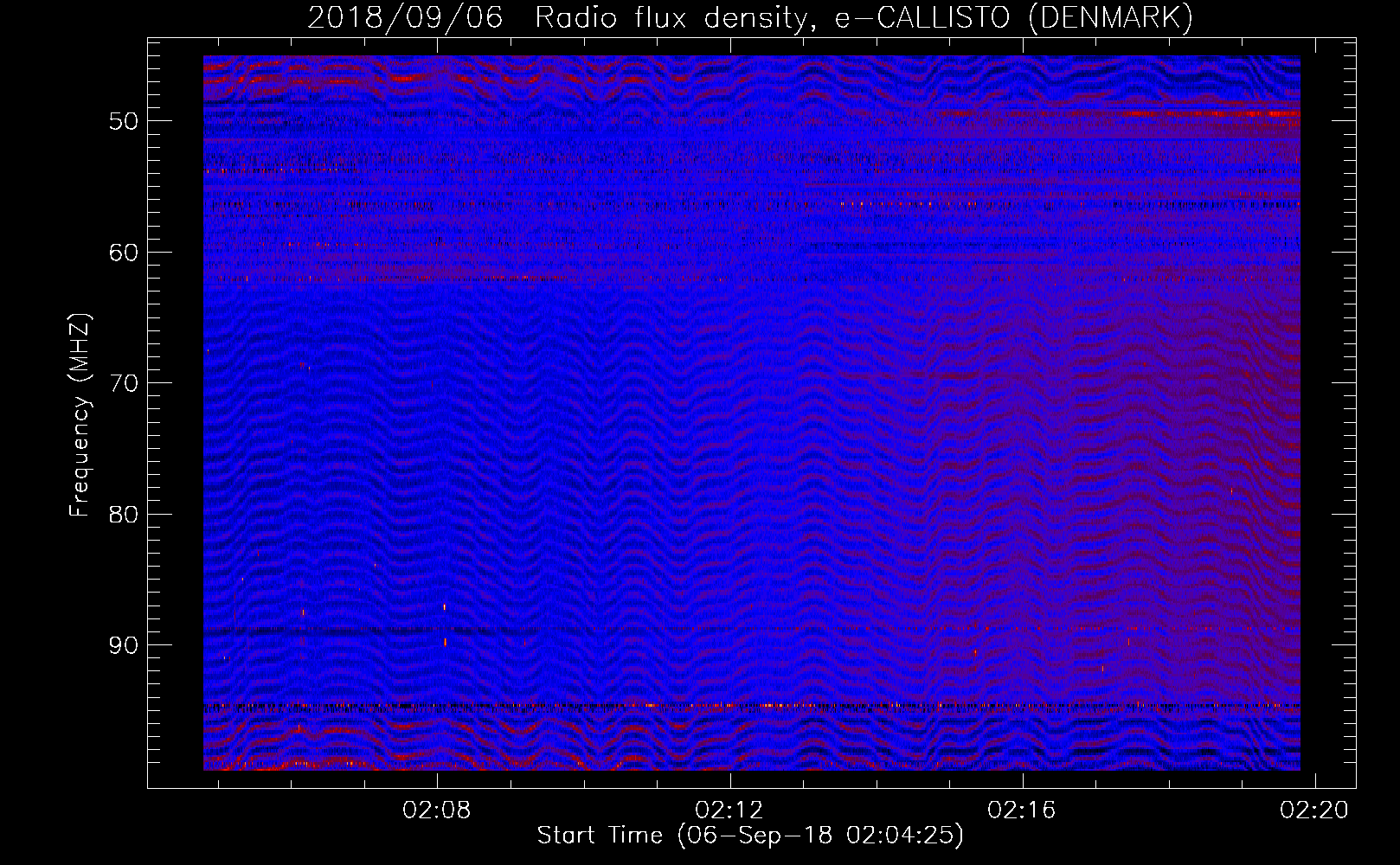1400x865 pixels.
Task: Click the 'Frequency (MHZ)' y-axis label
Action: 79,415
